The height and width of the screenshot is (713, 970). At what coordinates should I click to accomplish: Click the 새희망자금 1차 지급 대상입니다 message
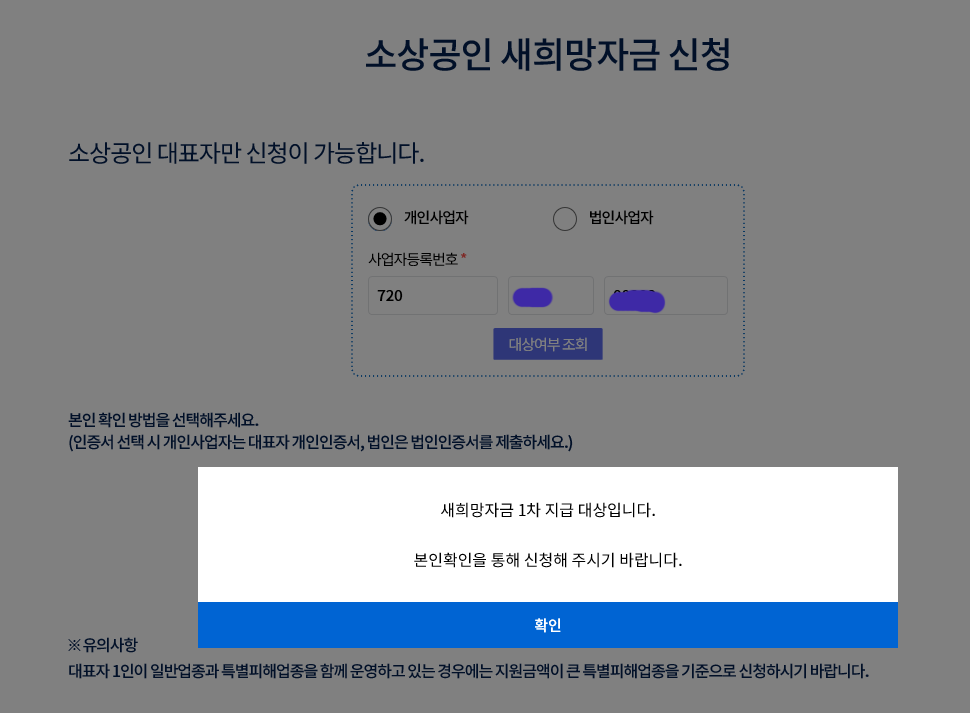coord(547,510)
